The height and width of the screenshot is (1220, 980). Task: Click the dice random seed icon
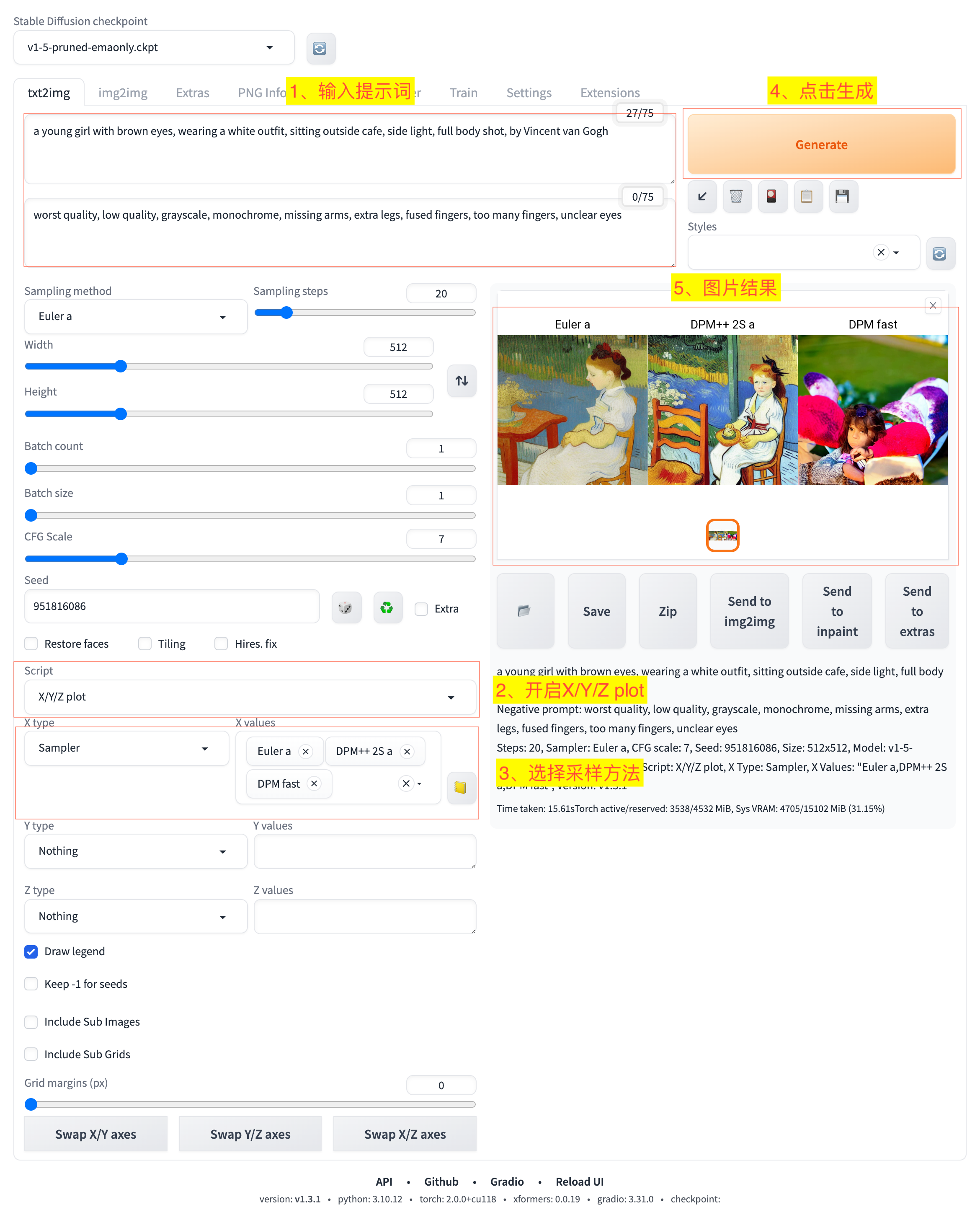[346, 608]
